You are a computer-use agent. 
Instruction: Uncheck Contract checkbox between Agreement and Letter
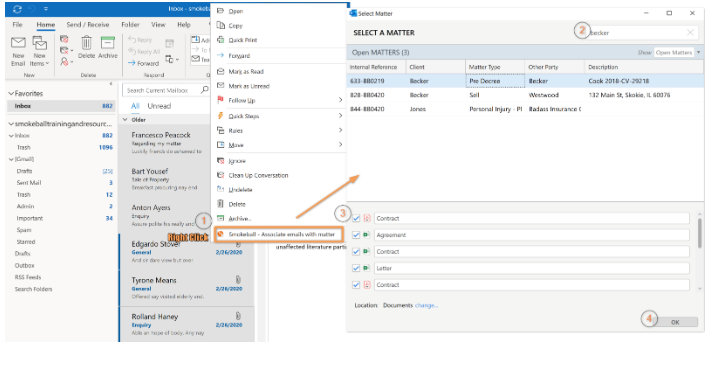[x=356, y=251]
